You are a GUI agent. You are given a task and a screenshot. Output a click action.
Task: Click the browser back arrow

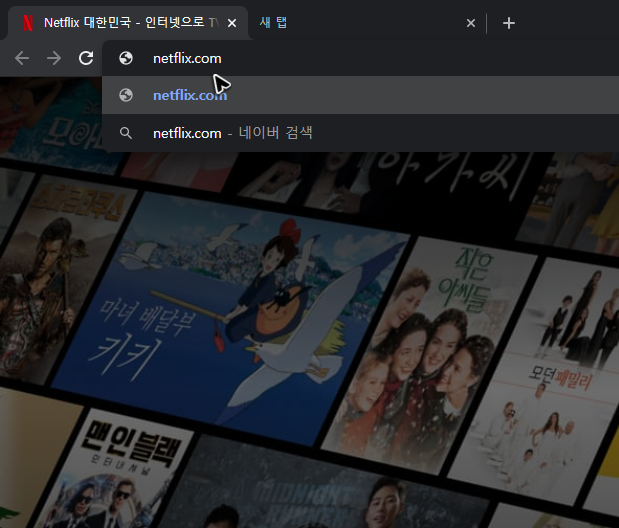coord(22,58)
